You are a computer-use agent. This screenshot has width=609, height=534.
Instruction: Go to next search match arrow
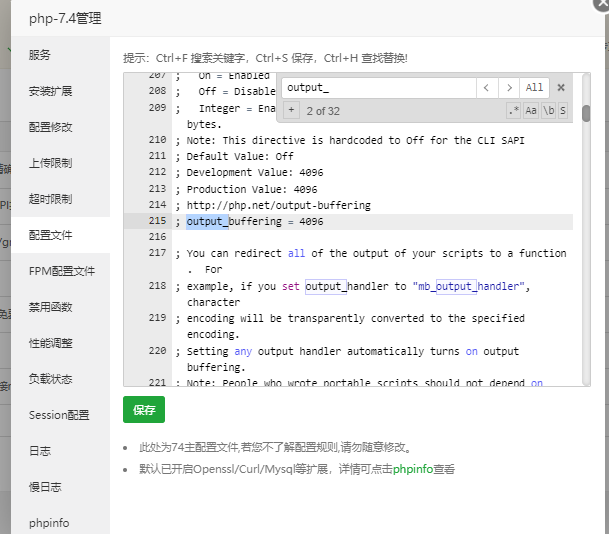click(510, 88)
